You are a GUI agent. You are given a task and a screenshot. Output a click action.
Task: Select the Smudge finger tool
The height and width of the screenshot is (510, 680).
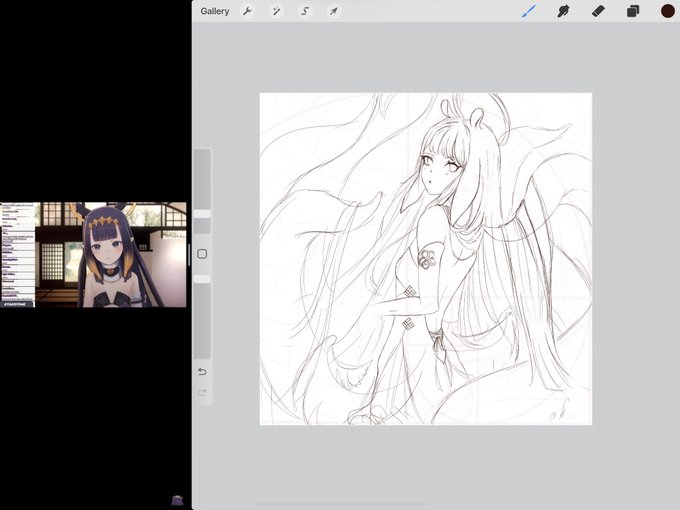click(x=563, y=11)
